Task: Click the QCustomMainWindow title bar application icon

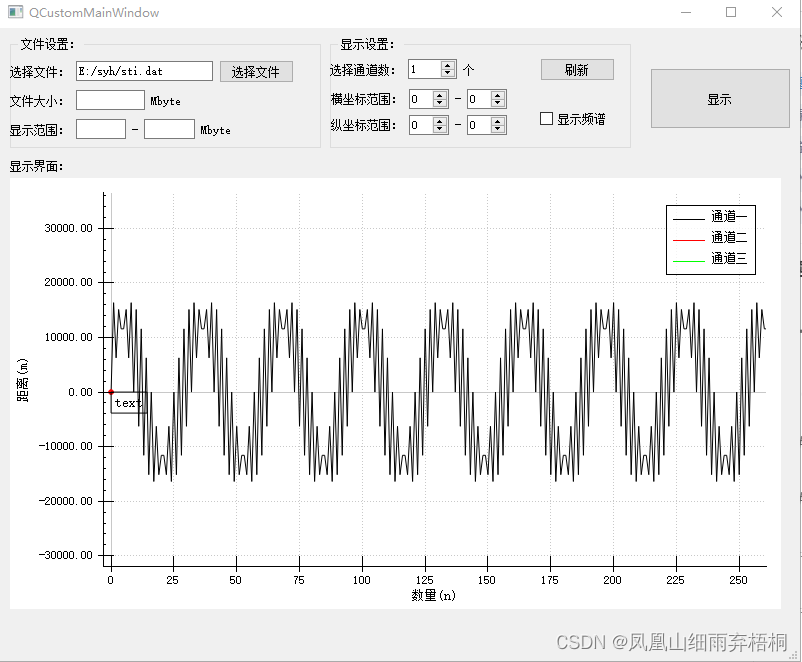Action: point(13,12)
